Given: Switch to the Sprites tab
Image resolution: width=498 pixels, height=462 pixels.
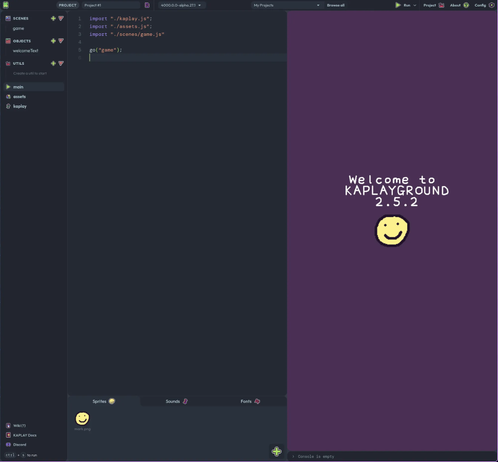Looking at the screenshot, I should click(x=104, y=401).
